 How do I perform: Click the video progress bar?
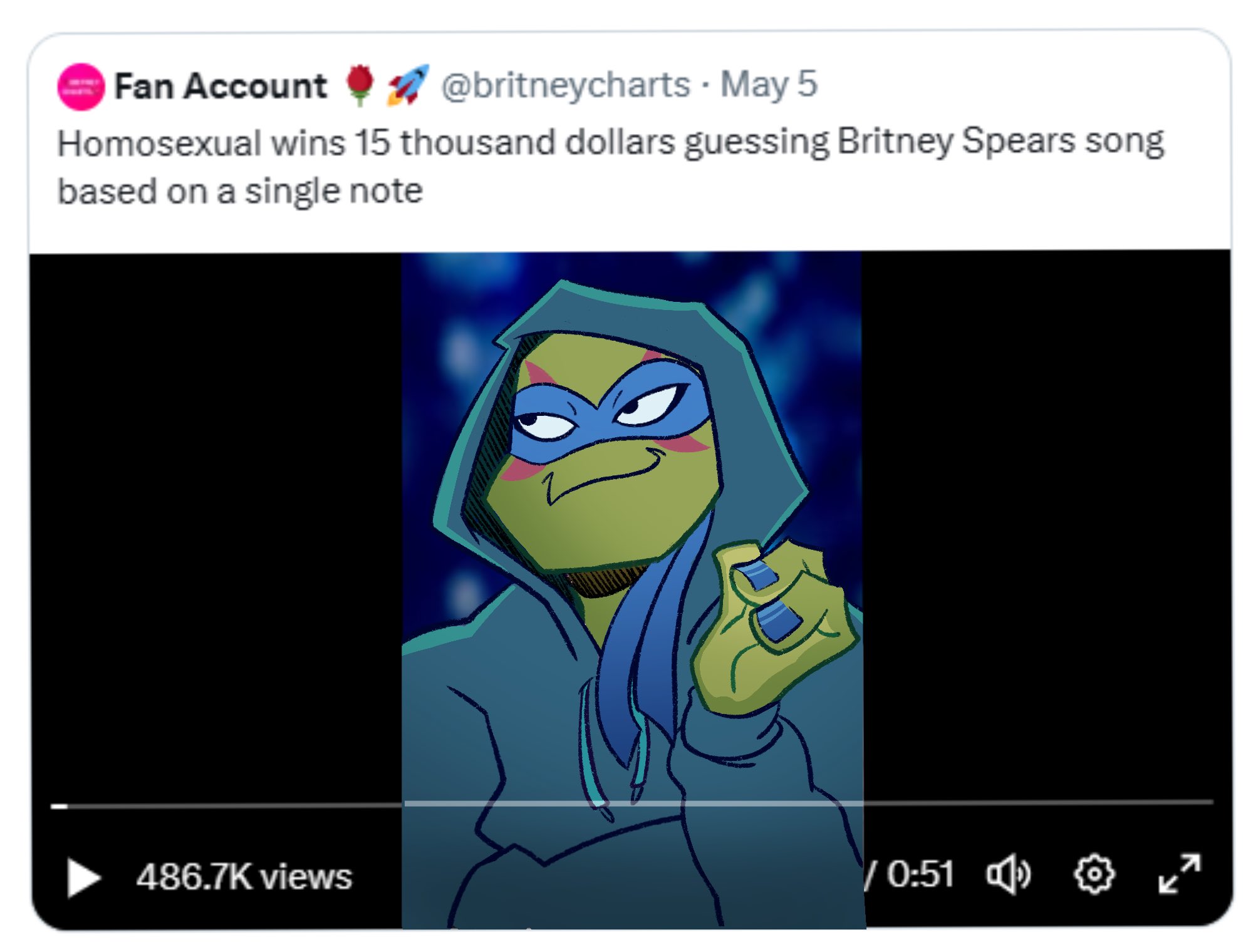pyautogui.click(x=626, y=803)
